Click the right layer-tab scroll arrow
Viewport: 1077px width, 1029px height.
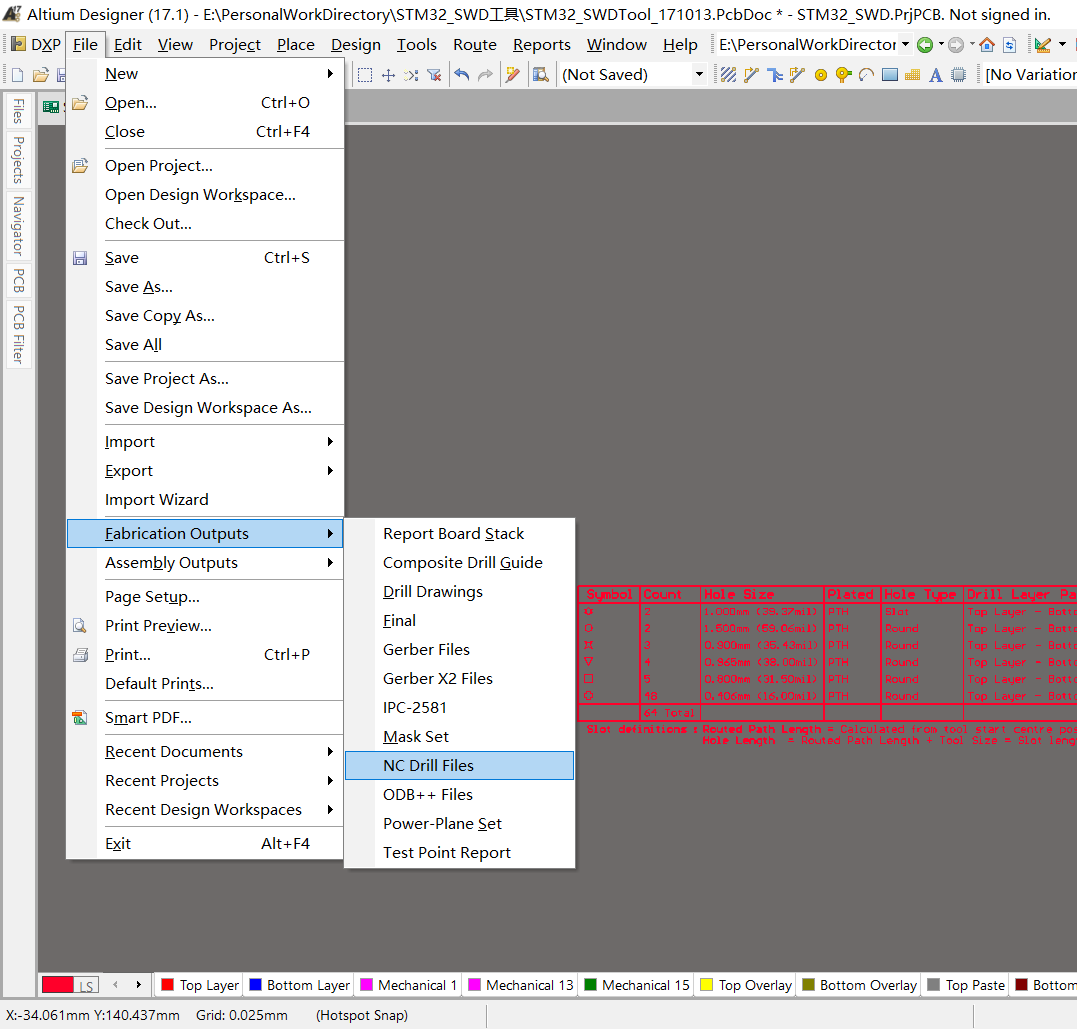pos(139,984)
